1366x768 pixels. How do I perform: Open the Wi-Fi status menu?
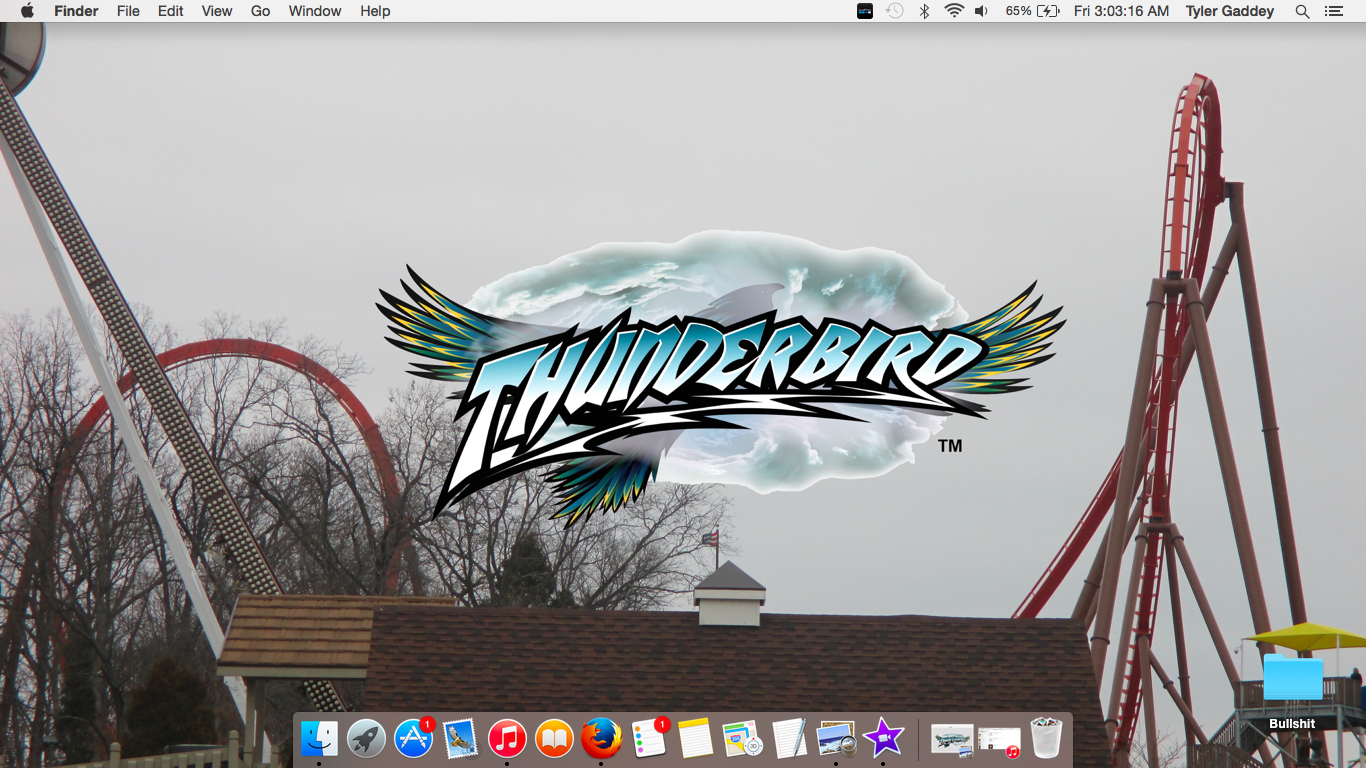[x=954, y=11]
